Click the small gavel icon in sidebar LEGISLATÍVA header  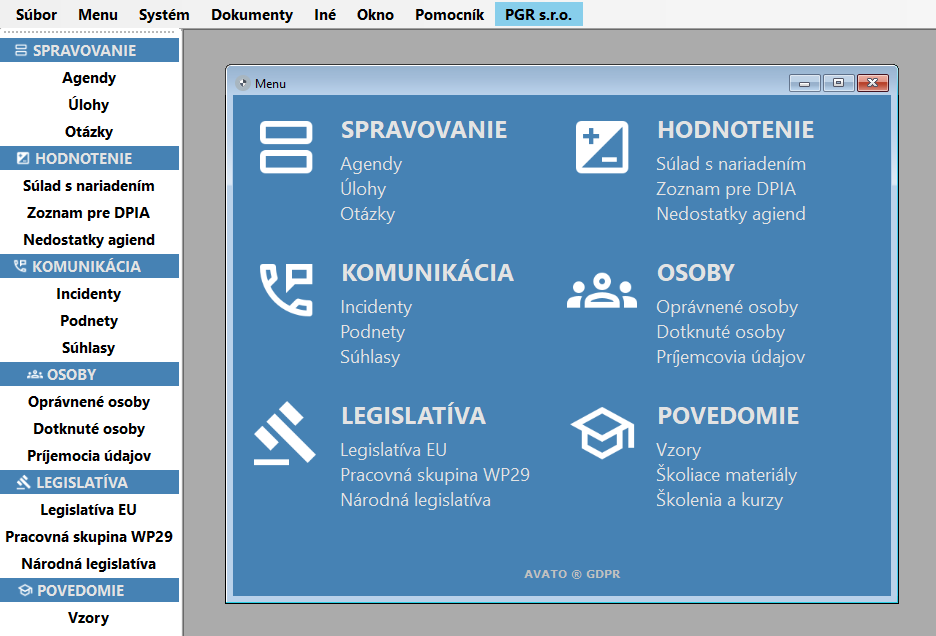[x=23, y=483]
